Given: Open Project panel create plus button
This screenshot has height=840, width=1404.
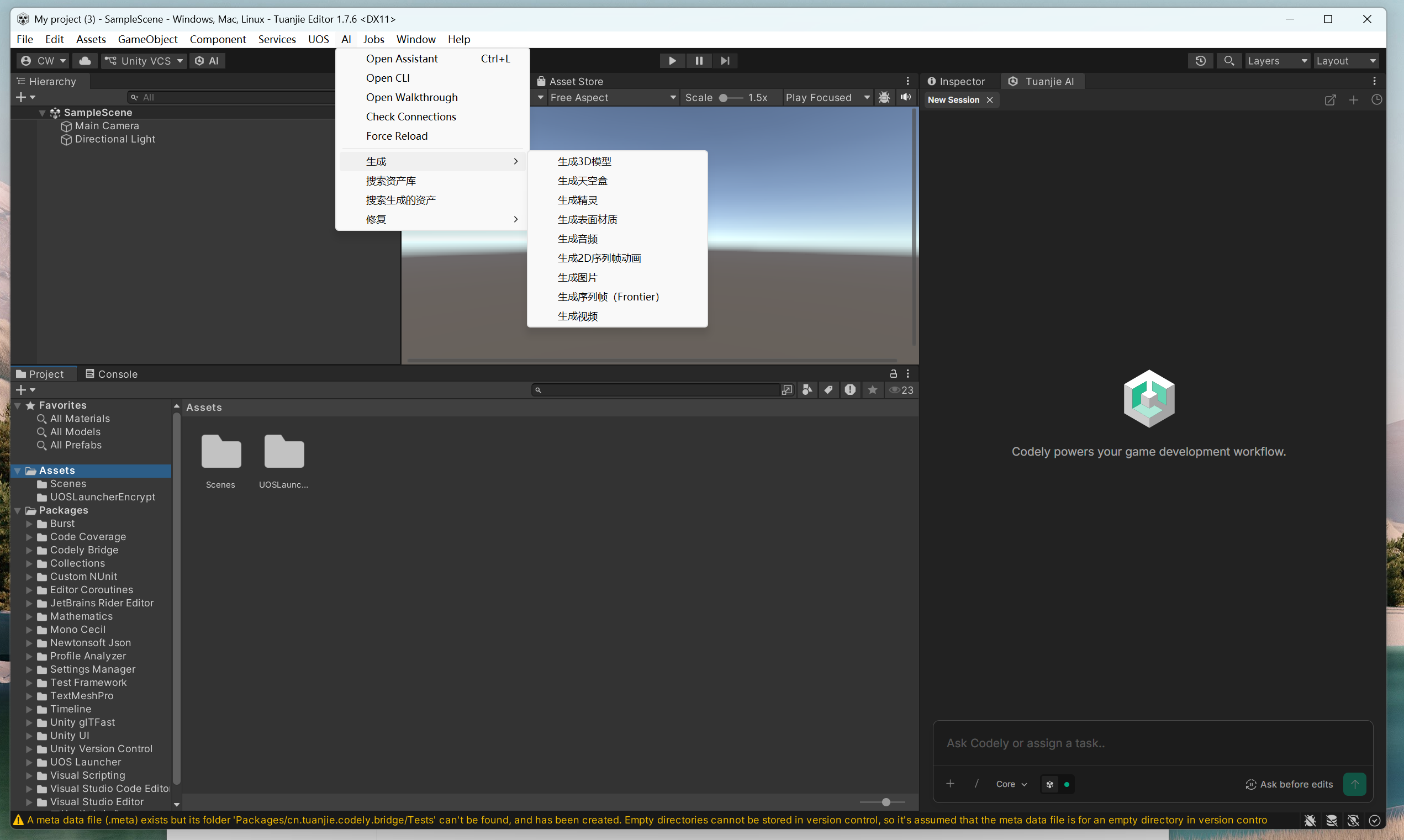Looking at the screenshot, I should click(25, 390).
